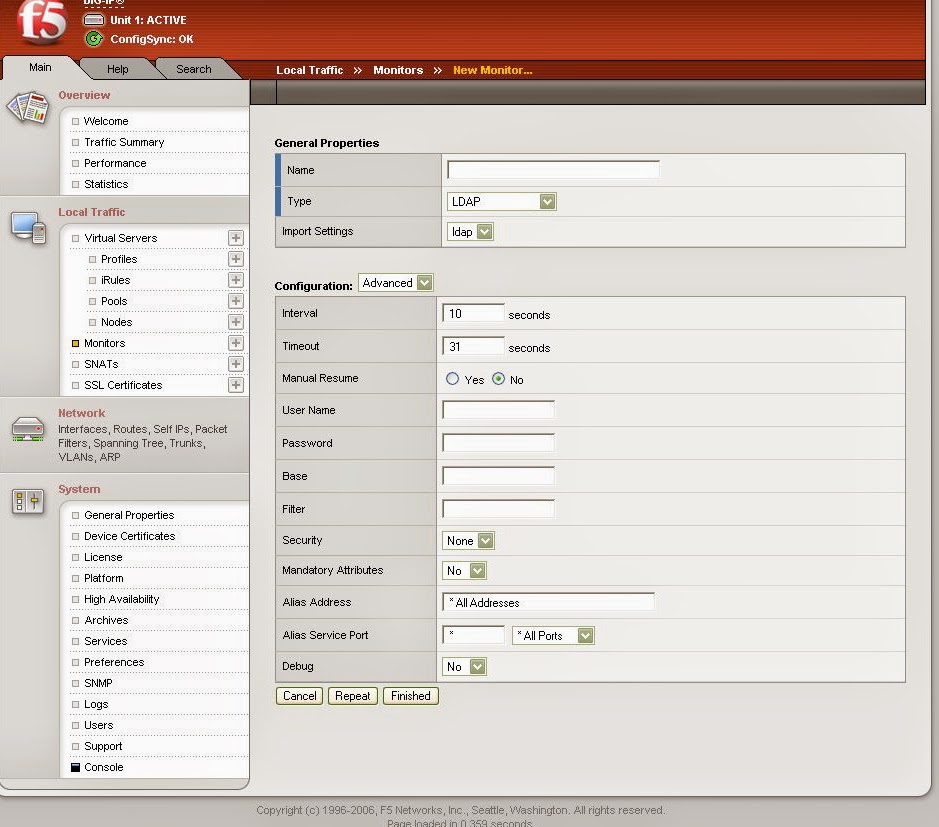Click the Password field
This screenshot has height=827, width=939.
coord(498,443)
